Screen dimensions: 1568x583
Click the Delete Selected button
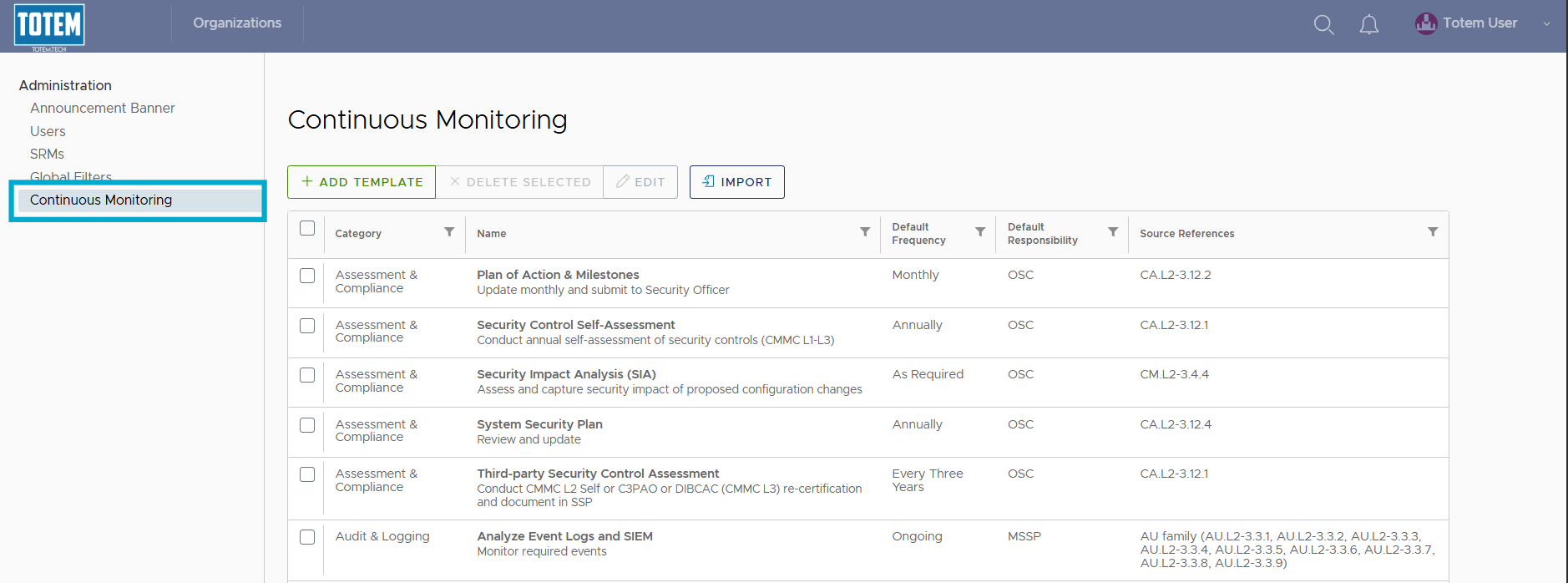[519, 182]
